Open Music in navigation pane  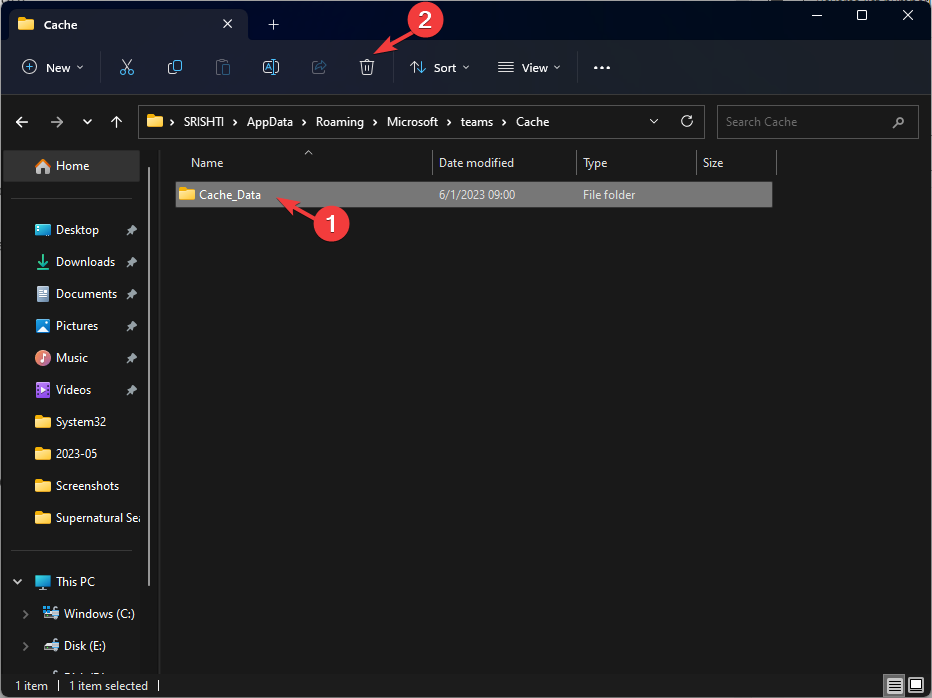pos(72,359)
